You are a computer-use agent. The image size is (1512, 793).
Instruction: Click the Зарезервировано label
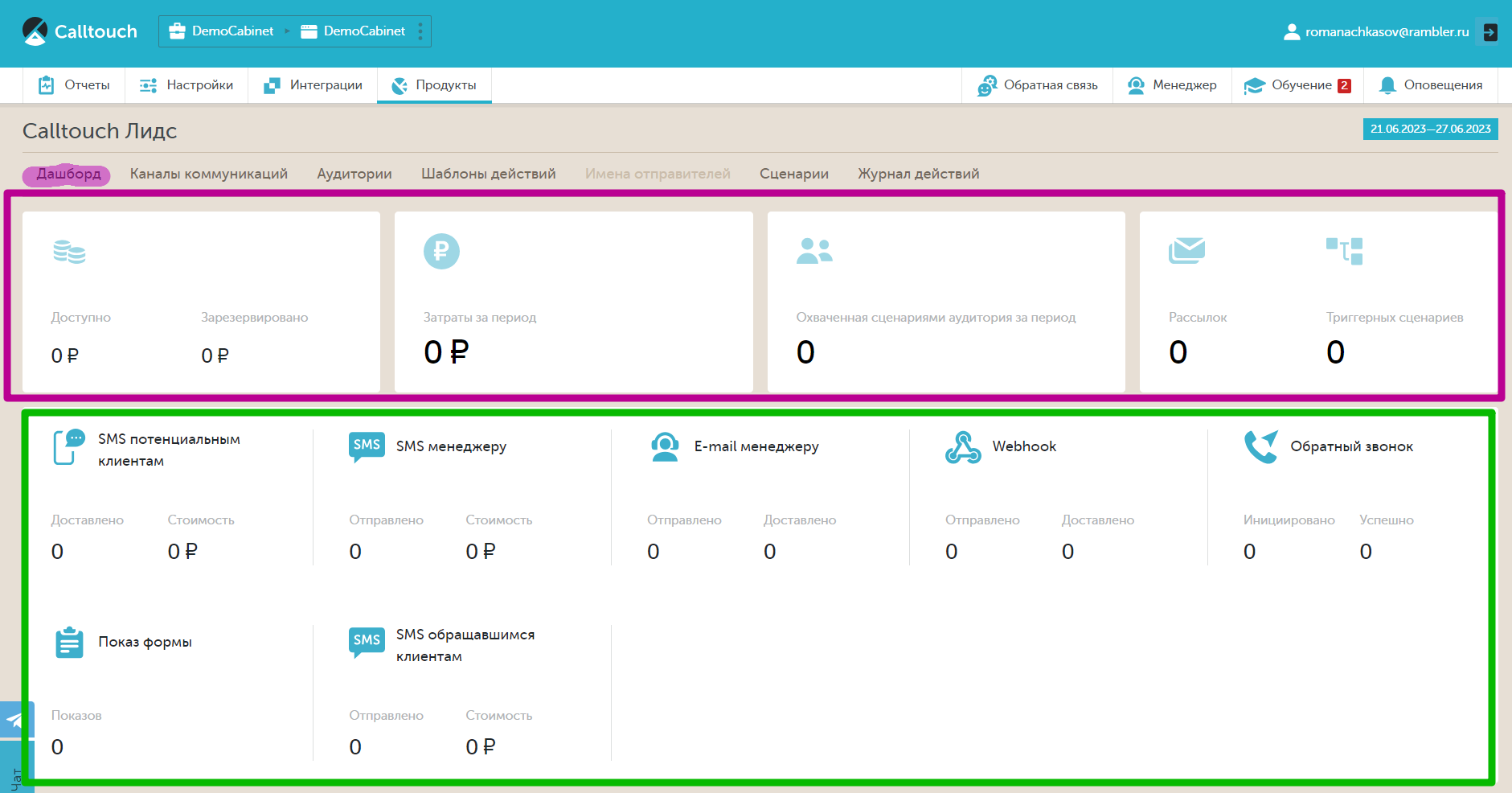click(255, 318)
